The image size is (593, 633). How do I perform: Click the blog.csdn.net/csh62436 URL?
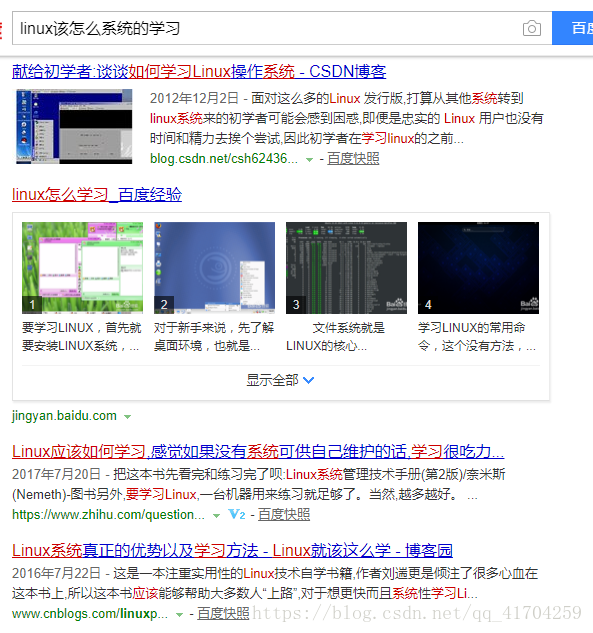tap(224, 159)
